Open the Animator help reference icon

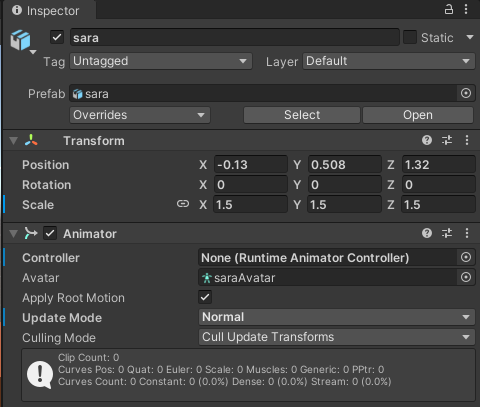click(427, 233)
